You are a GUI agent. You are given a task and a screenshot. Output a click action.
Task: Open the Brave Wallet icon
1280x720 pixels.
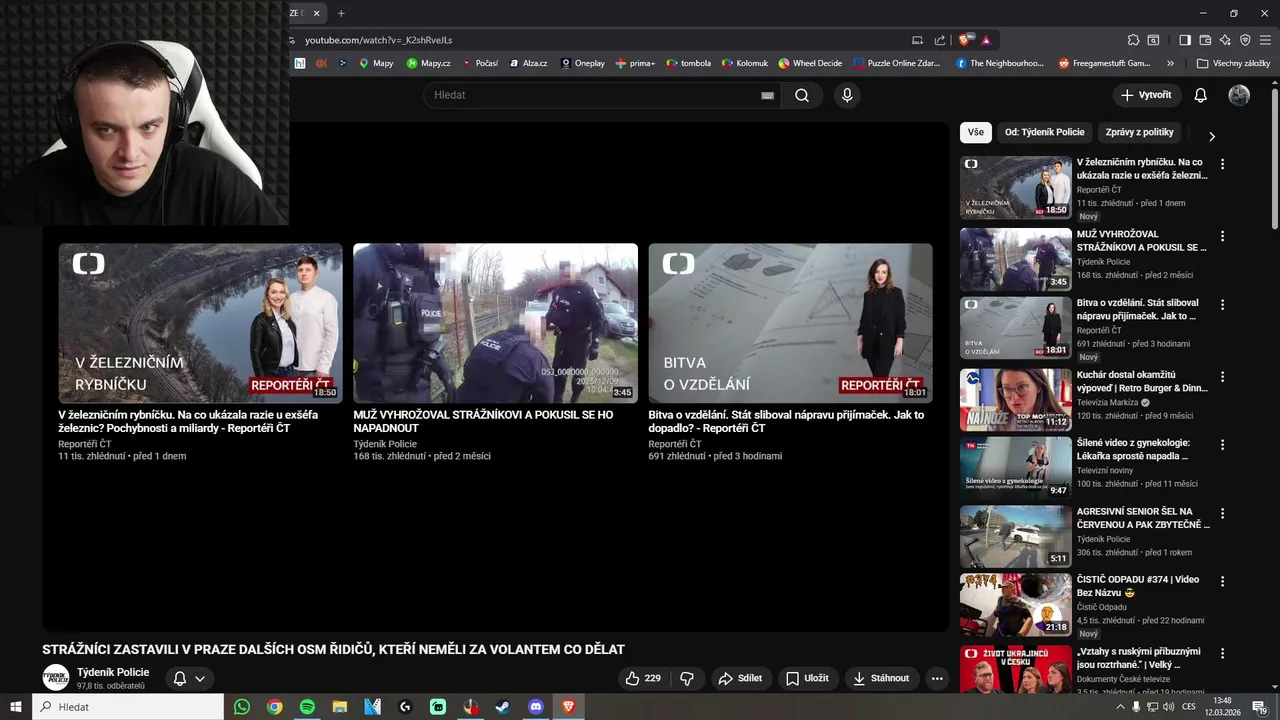coord(1205,40)
